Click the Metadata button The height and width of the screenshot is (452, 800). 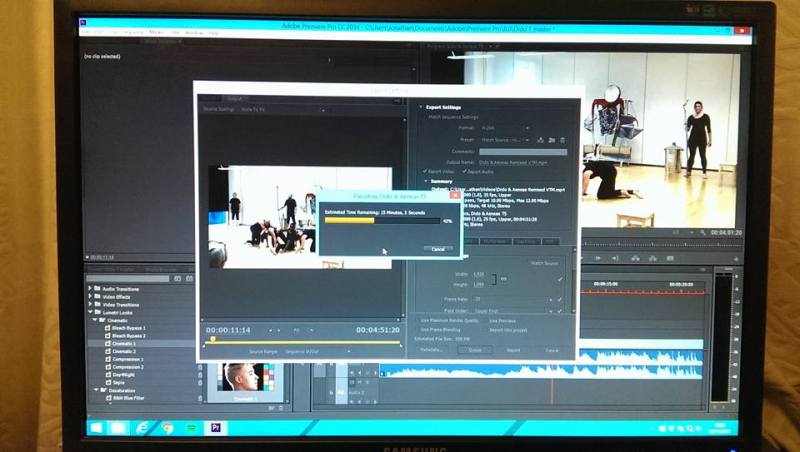coord(431,350)
